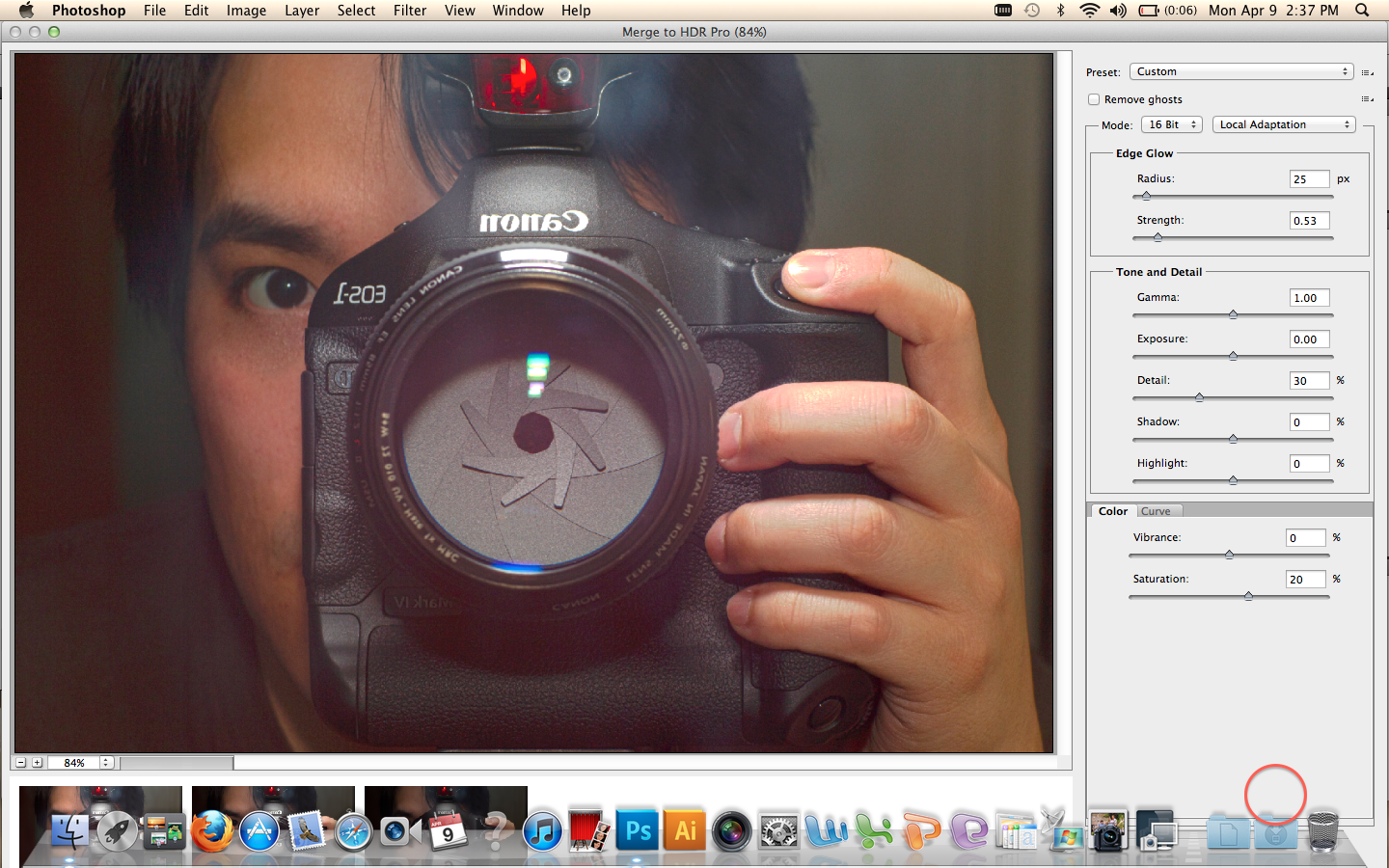This screenshot has height=868, width=1389.
Task: Open the Trash in the Dock
Action: [1323, 830]
